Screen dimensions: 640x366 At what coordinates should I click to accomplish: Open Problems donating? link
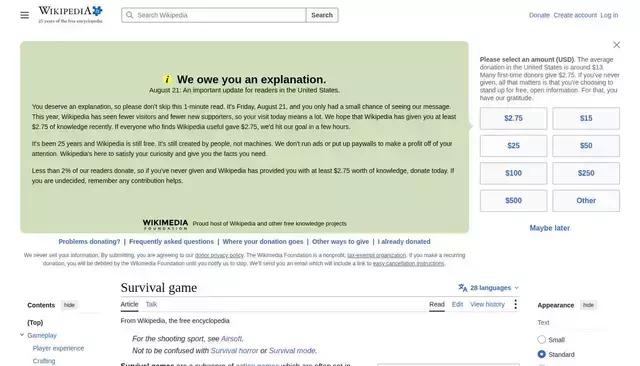pos(89,242)
